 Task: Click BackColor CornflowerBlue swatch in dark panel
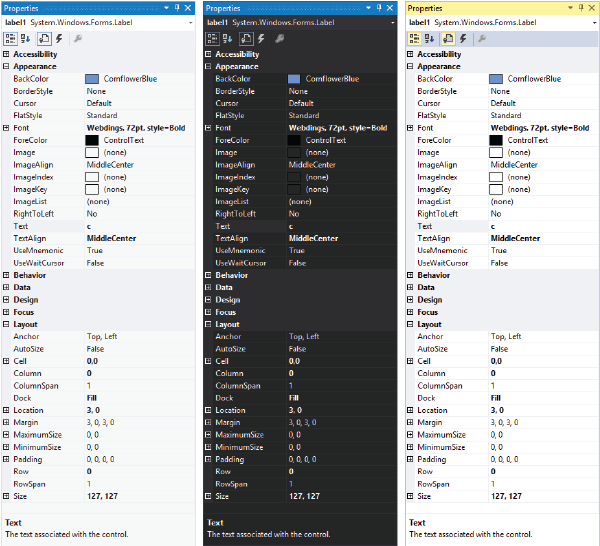(x=294, y=79)
